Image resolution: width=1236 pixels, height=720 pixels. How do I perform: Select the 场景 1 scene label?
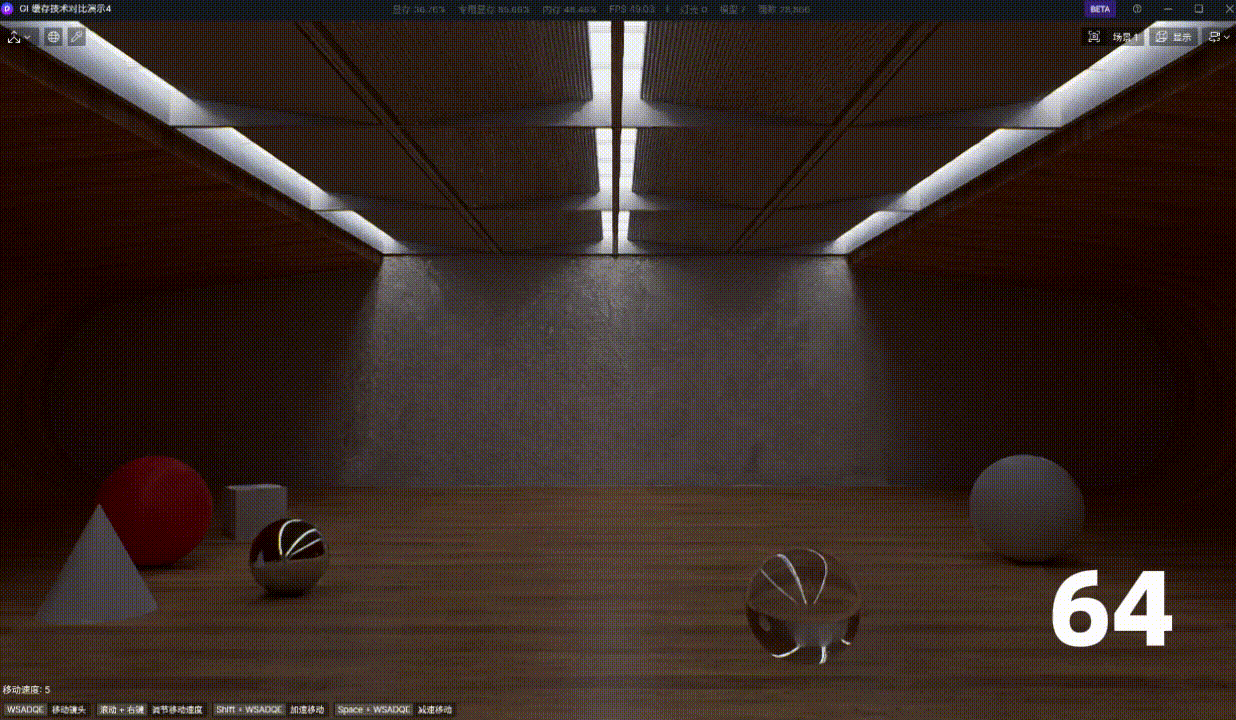[1125, 37]
